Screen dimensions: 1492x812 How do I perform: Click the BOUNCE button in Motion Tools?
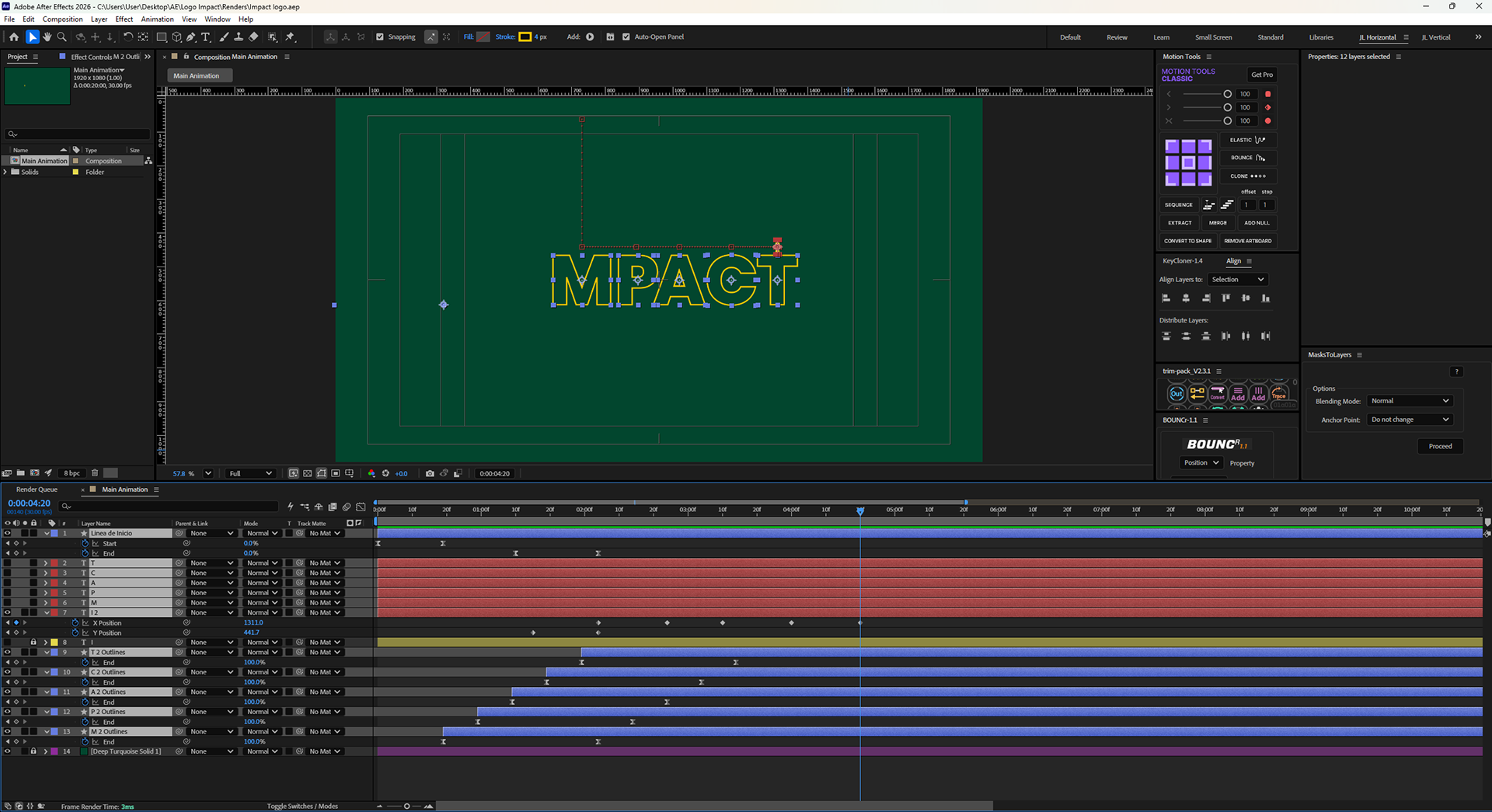pyautogui.click(x=1248, y=158)
